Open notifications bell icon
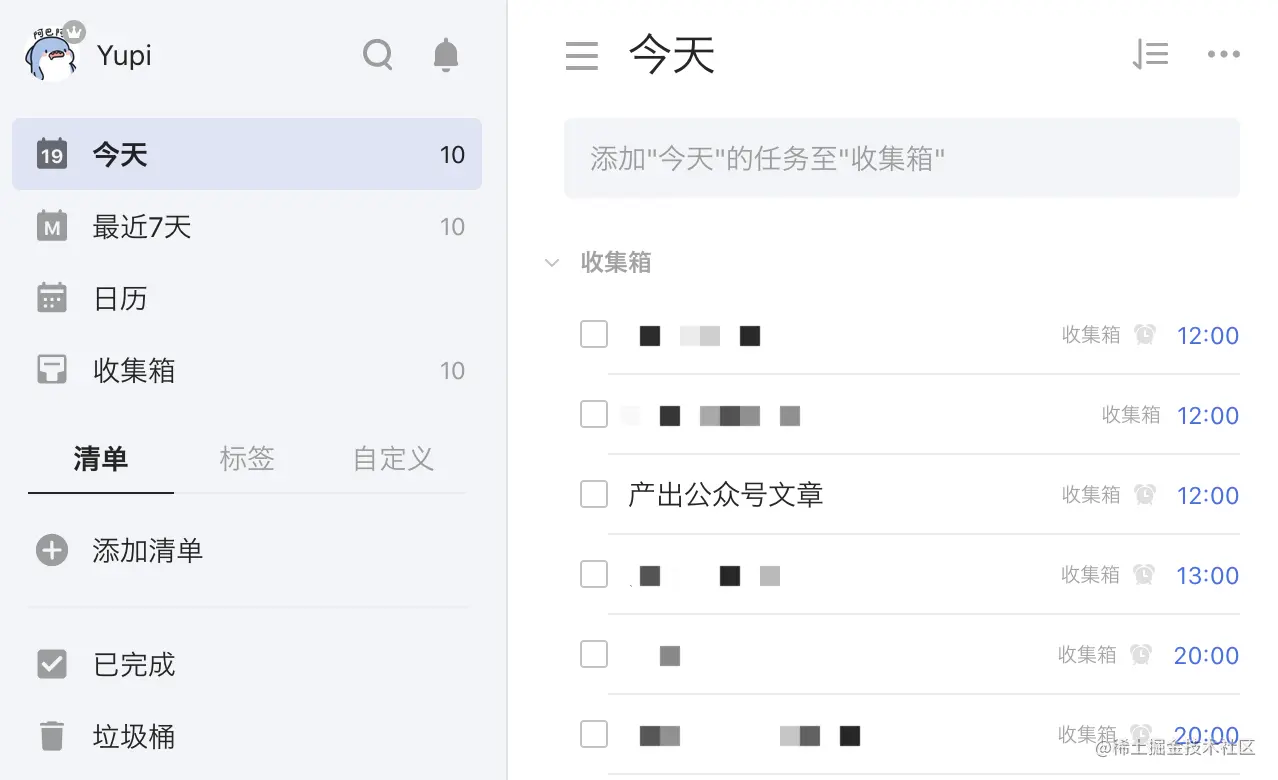Screen dimensions: 1278x780 (446, 55)
